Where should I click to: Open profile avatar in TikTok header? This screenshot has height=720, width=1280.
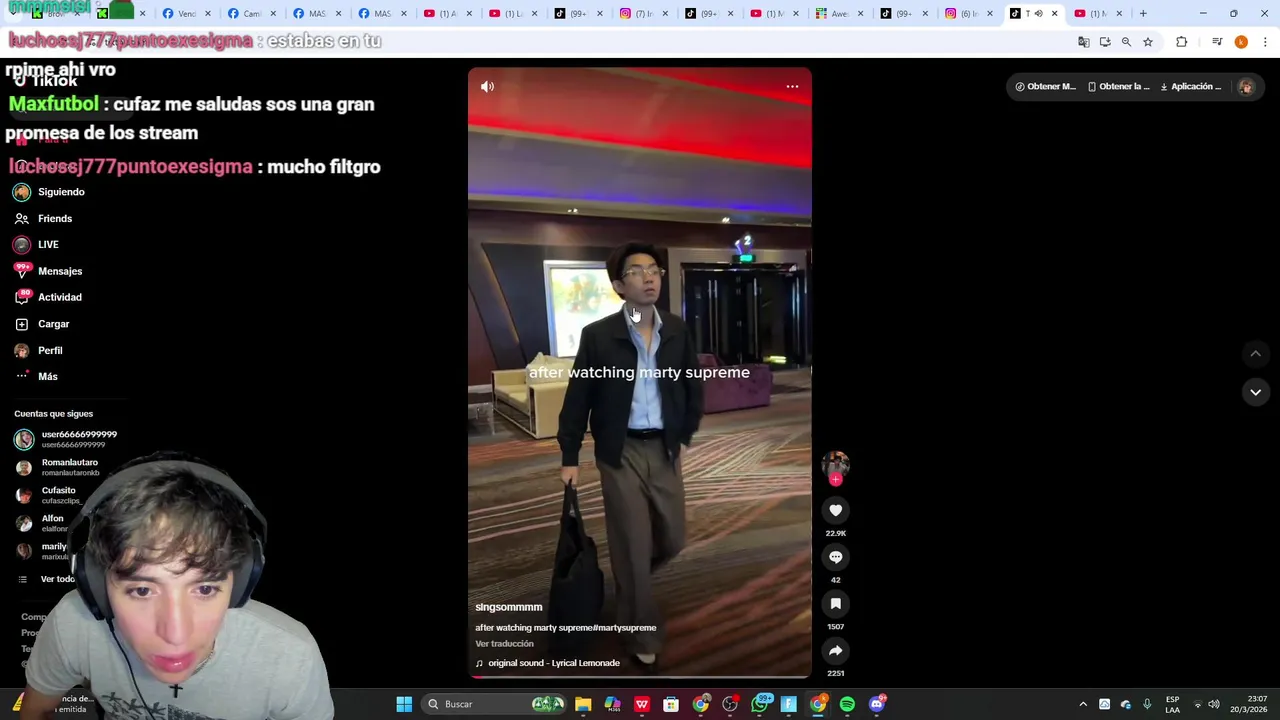(1245, 87)
